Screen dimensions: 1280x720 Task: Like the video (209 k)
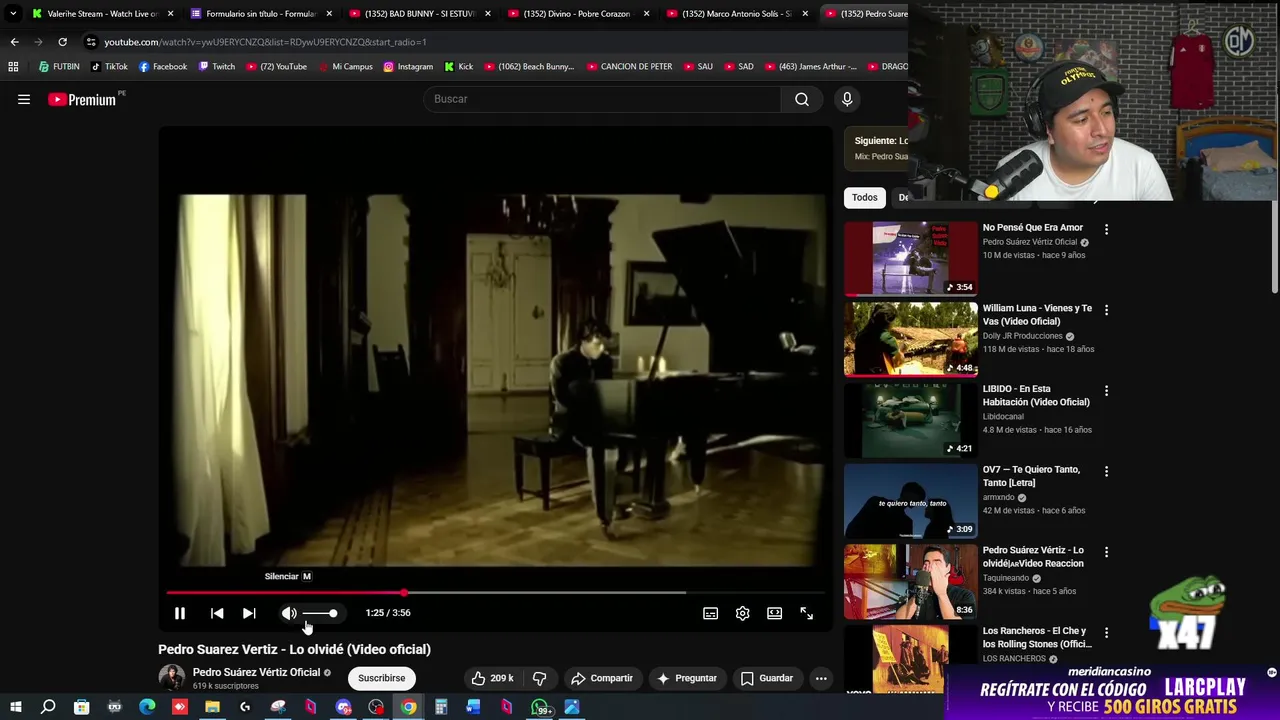[x=492, y=678]
